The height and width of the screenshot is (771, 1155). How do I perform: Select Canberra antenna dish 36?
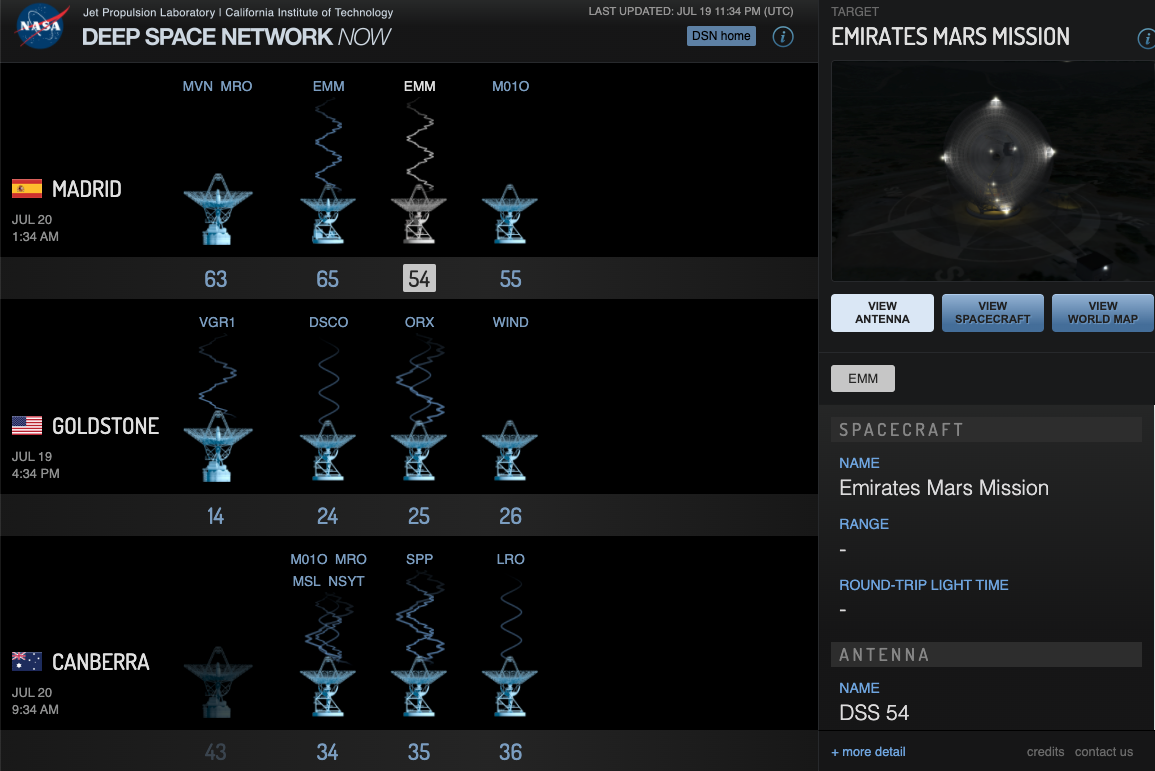pos(510,686)
